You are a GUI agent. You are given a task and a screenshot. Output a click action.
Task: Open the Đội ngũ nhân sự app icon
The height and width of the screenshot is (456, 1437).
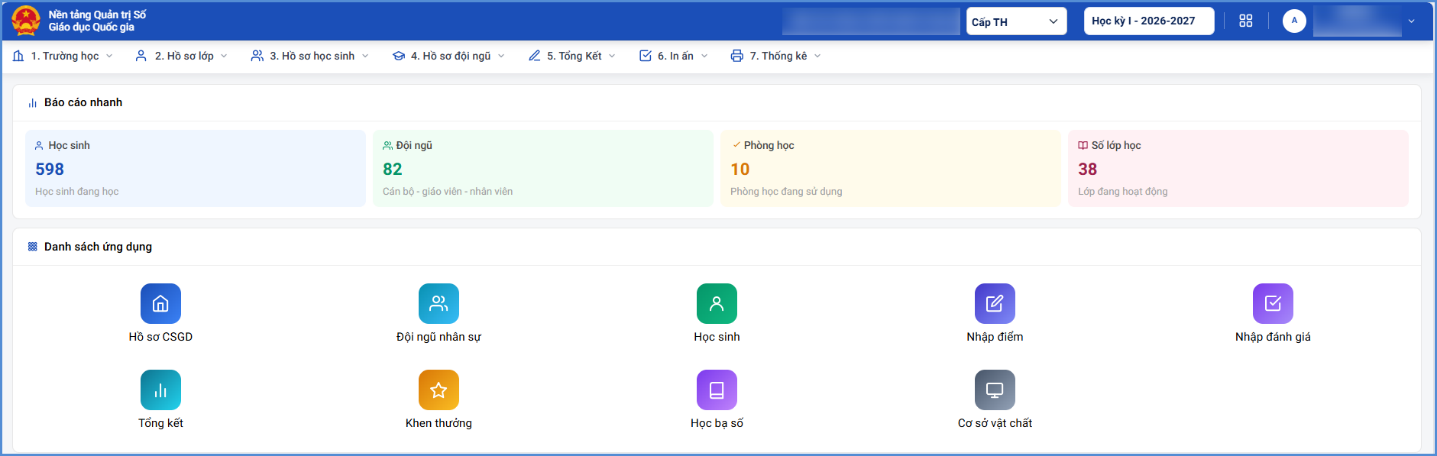439,304
